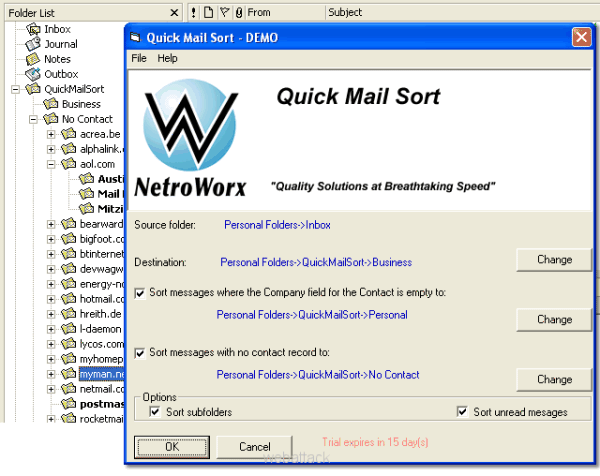600x476 pixels.
Task: Click the QuickMailSort->No Contact path text
Action: point(318,375)
